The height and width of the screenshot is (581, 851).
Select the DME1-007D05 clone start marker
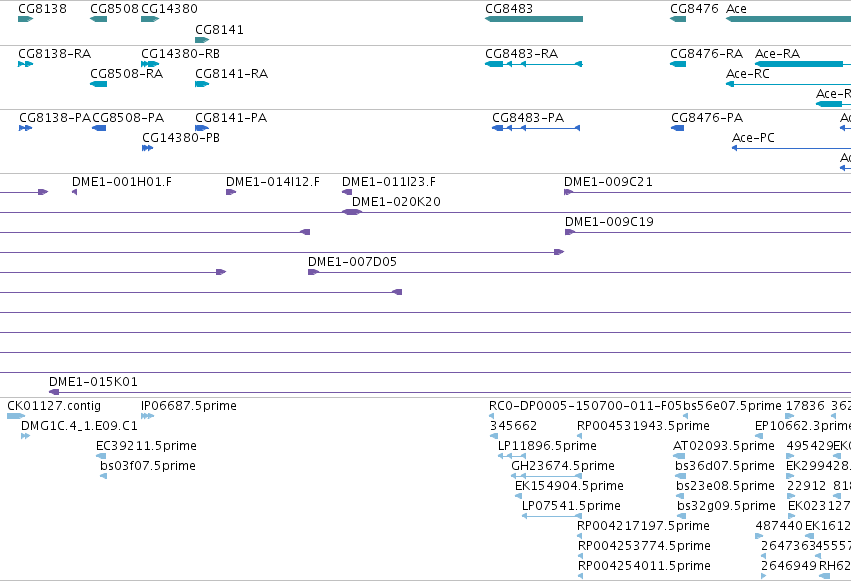pos(313,272)
